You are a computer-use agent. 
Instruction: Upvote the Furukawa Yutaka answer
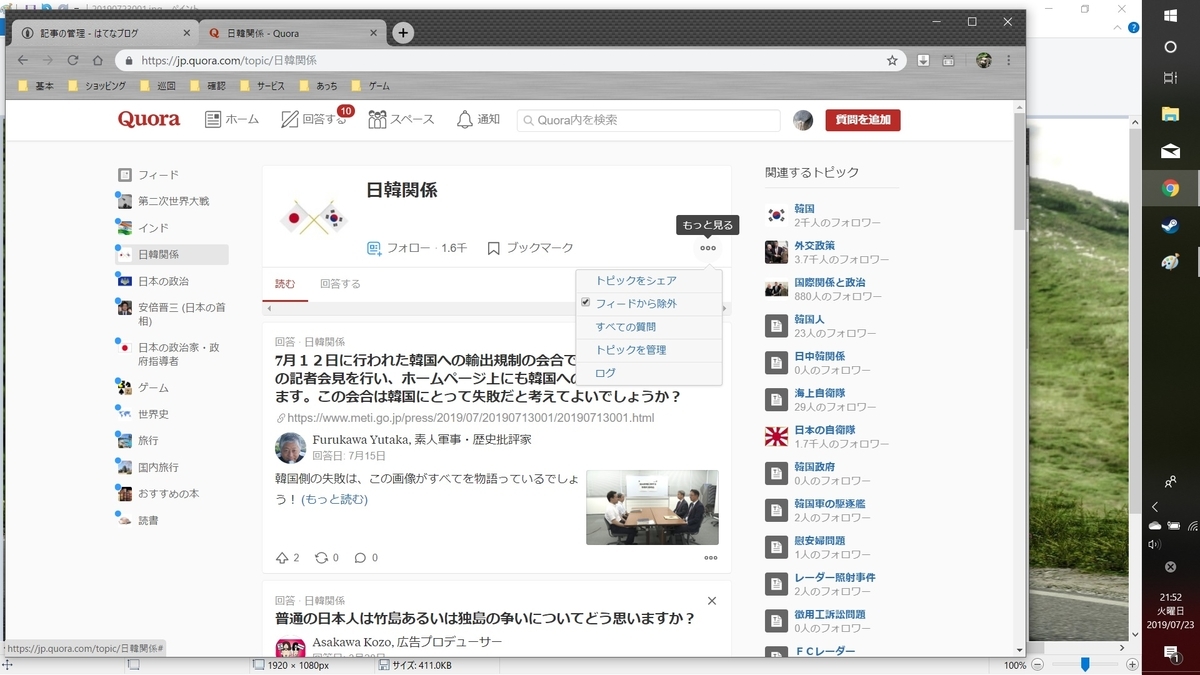(281, 557)
